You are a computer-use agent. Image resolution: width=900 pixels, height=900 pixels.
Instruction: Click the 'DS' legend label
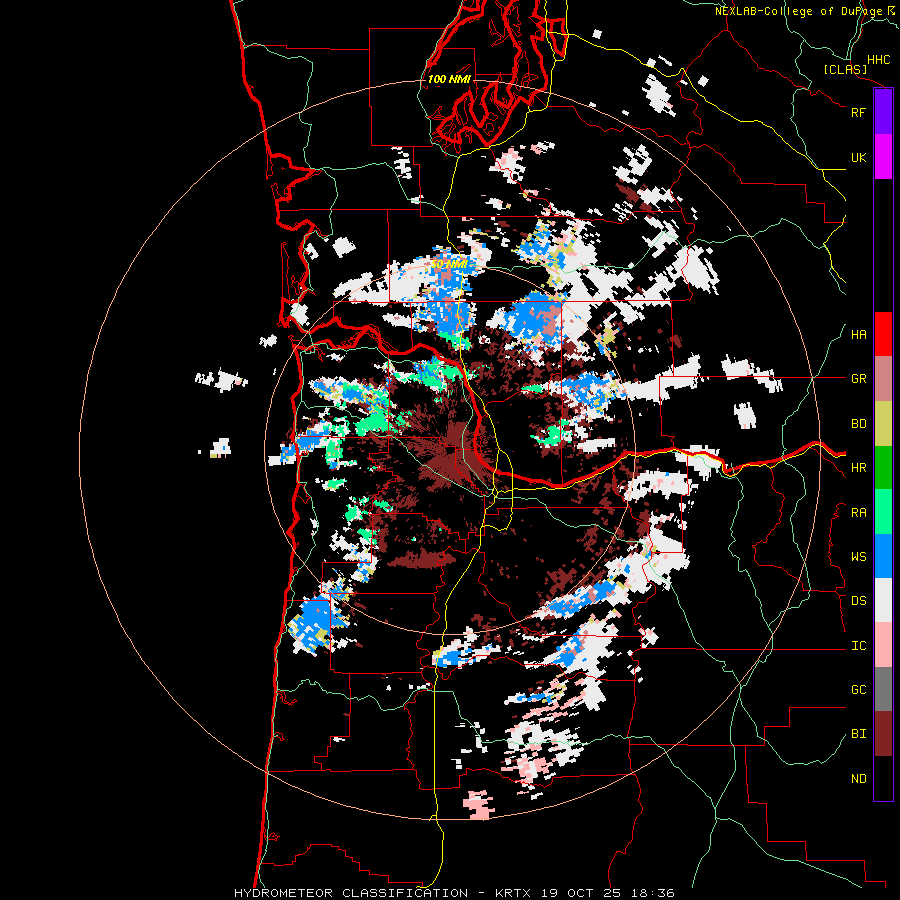tap(858, 601)
